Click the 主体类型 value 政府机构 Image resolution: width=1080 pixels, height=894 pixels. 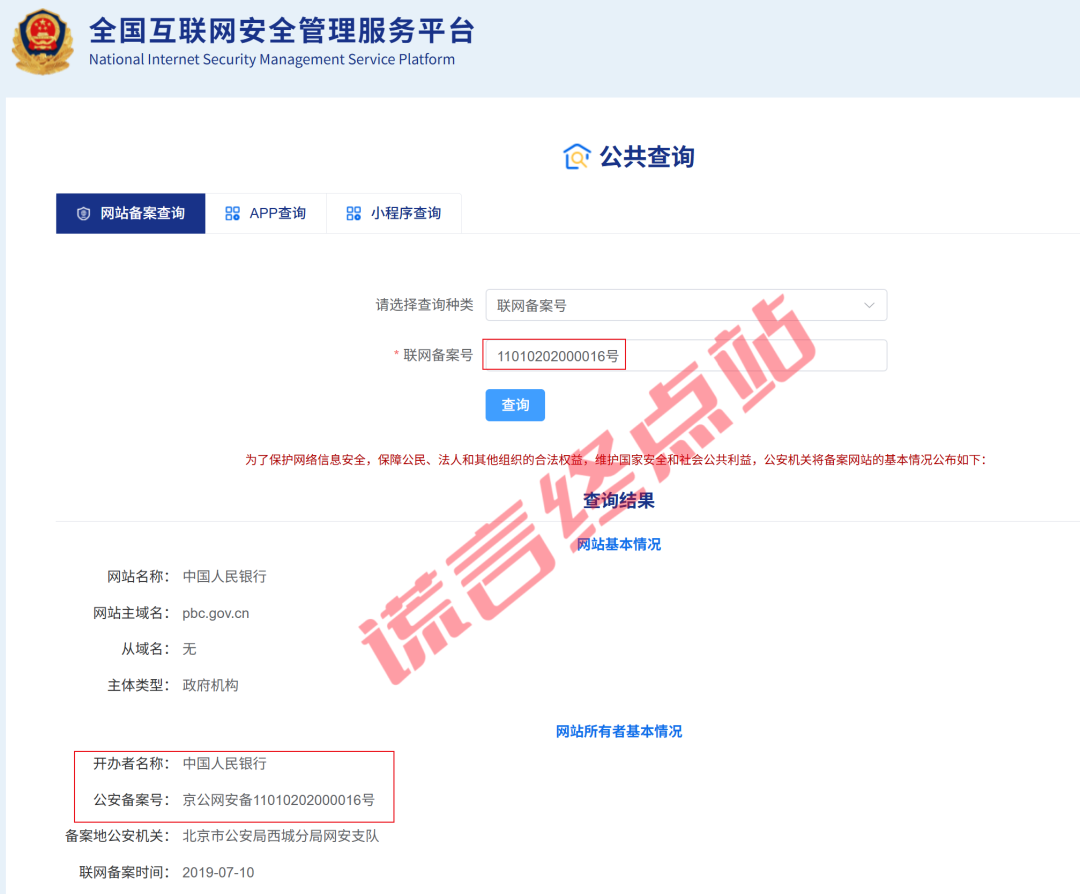tap(211, 685)
